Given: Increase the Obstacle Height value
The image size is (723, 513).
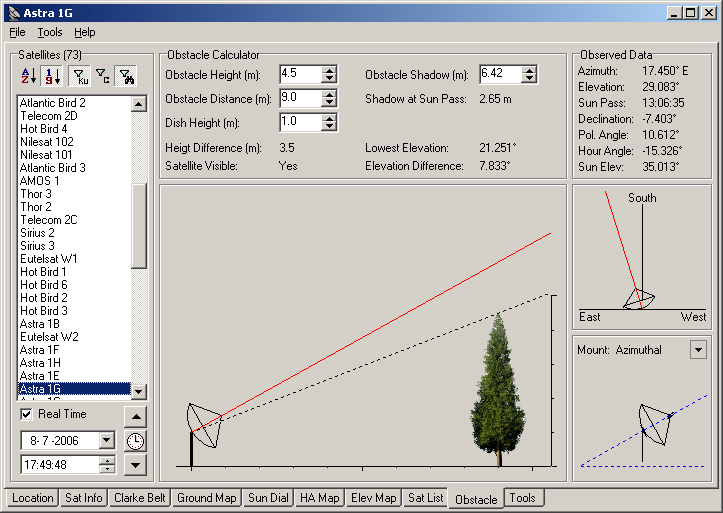Looking at the screenshot, I should coord(329,70).
